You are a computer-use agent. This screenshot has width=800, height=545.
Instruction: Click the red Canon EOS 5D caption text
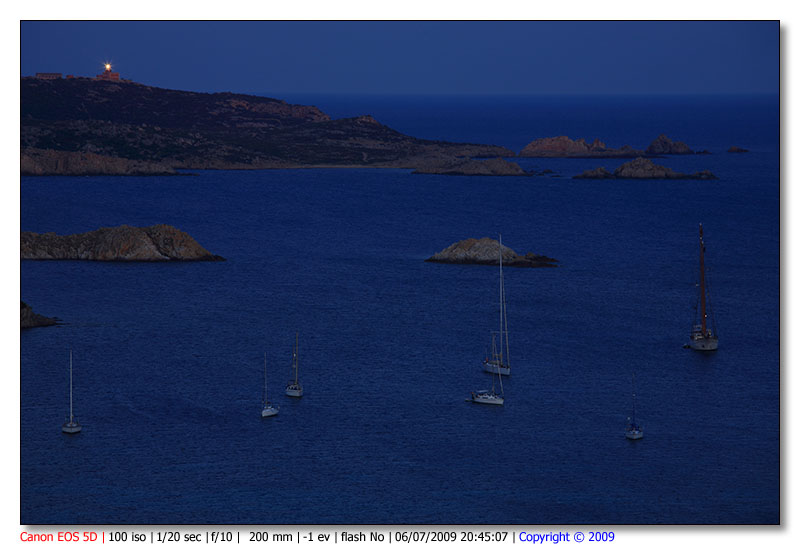[59, 537]
